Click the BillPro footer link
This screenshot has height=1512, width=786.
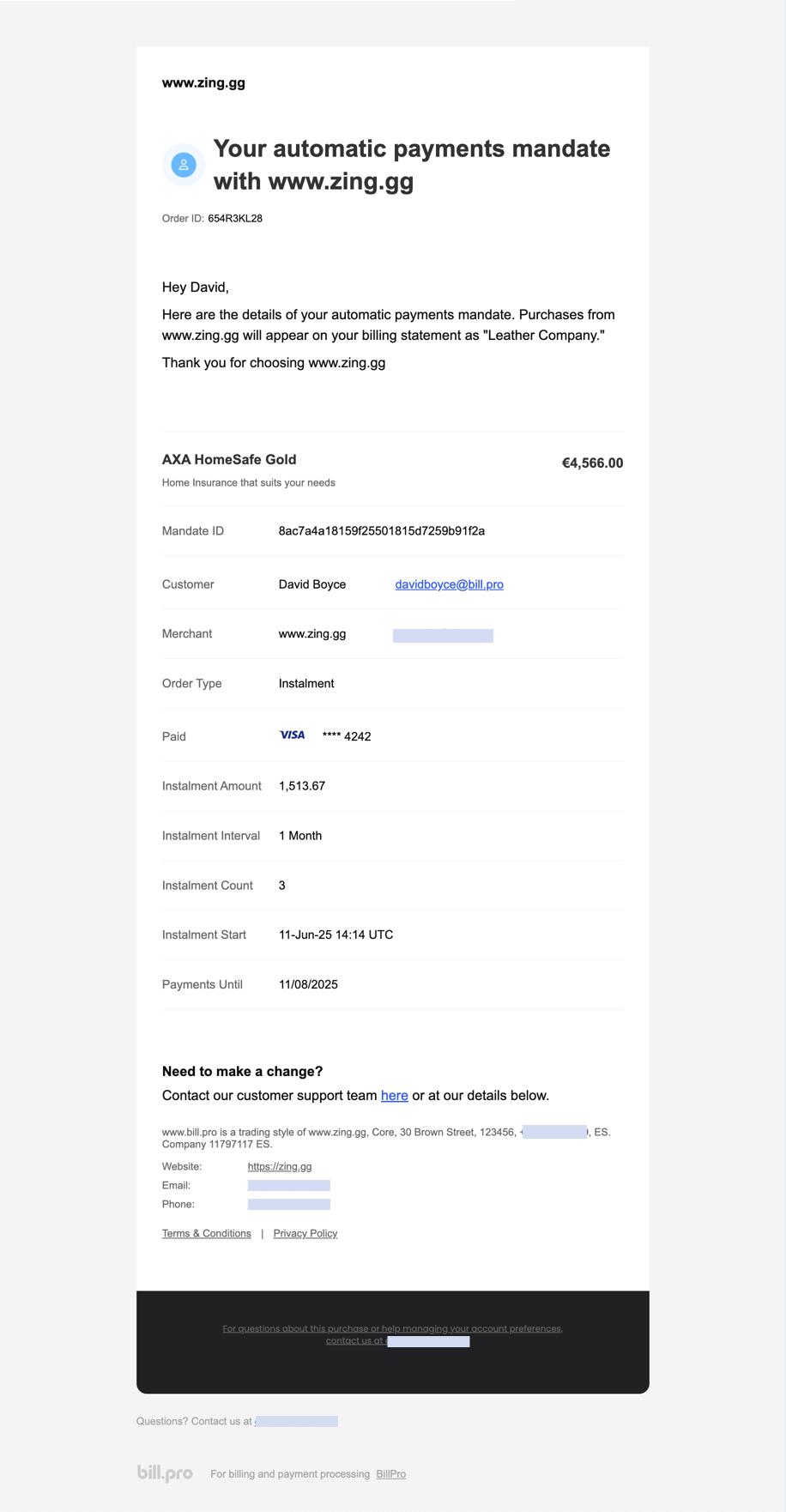click(391, 1474)
